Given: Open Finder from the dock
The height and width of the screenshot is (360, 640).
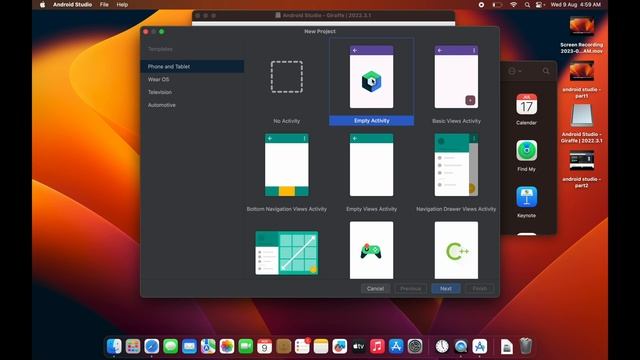Looking at the screenshot, I should click(x=114, y=346).
